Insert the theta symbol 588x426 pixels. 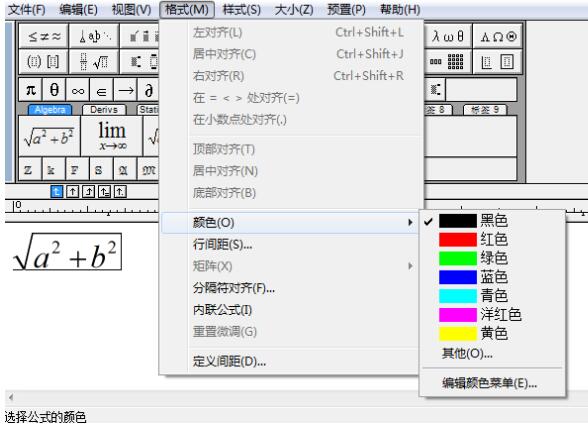pos(54,90)
